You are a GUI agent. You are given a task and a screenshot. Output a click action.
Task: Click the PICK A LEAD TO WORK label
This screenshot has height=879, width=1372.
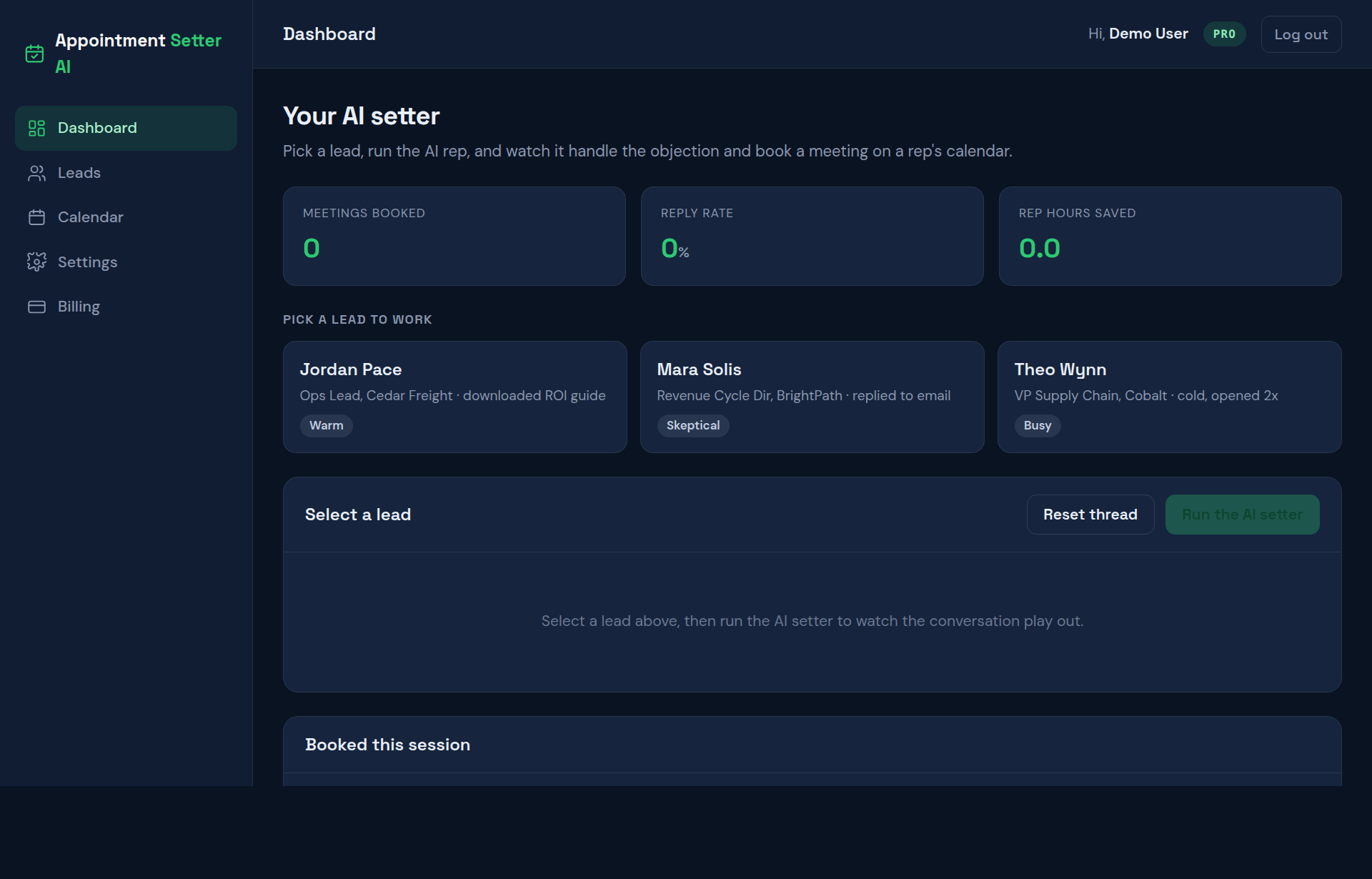tap(357, 319)
